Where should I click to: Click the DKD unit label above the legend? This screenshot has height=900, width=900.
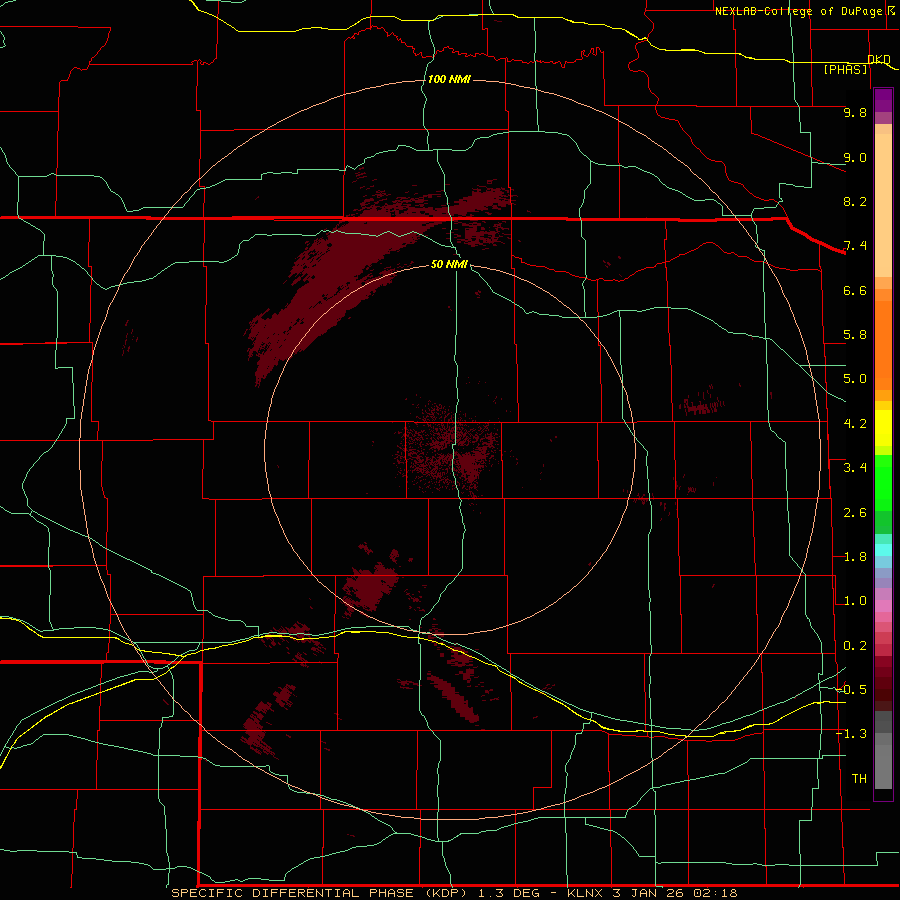[x=879, y=60]
